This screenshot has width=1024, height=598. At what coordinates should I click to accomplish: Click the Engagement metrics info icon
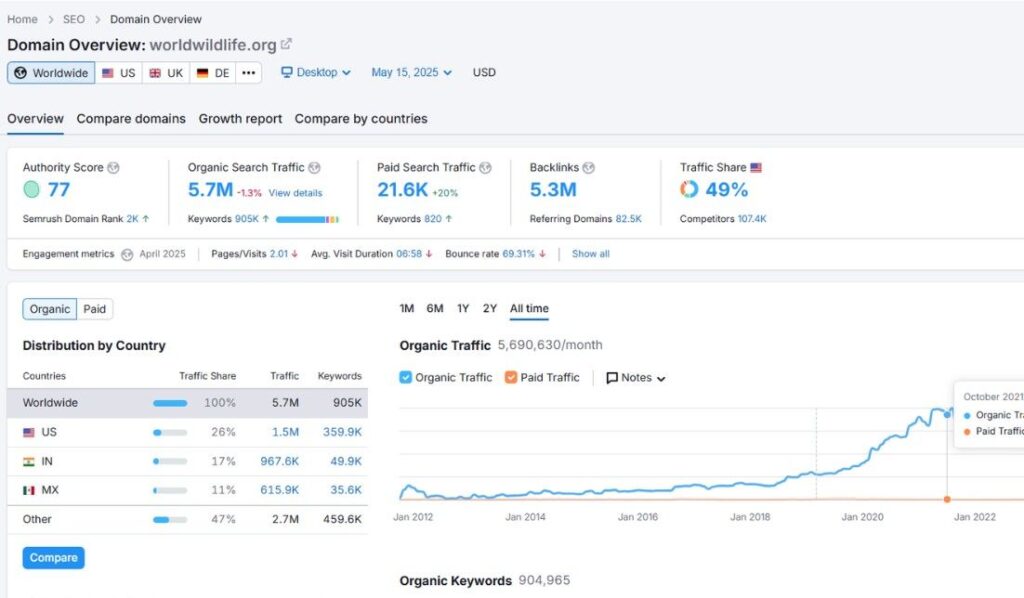[x=127, y=255]
